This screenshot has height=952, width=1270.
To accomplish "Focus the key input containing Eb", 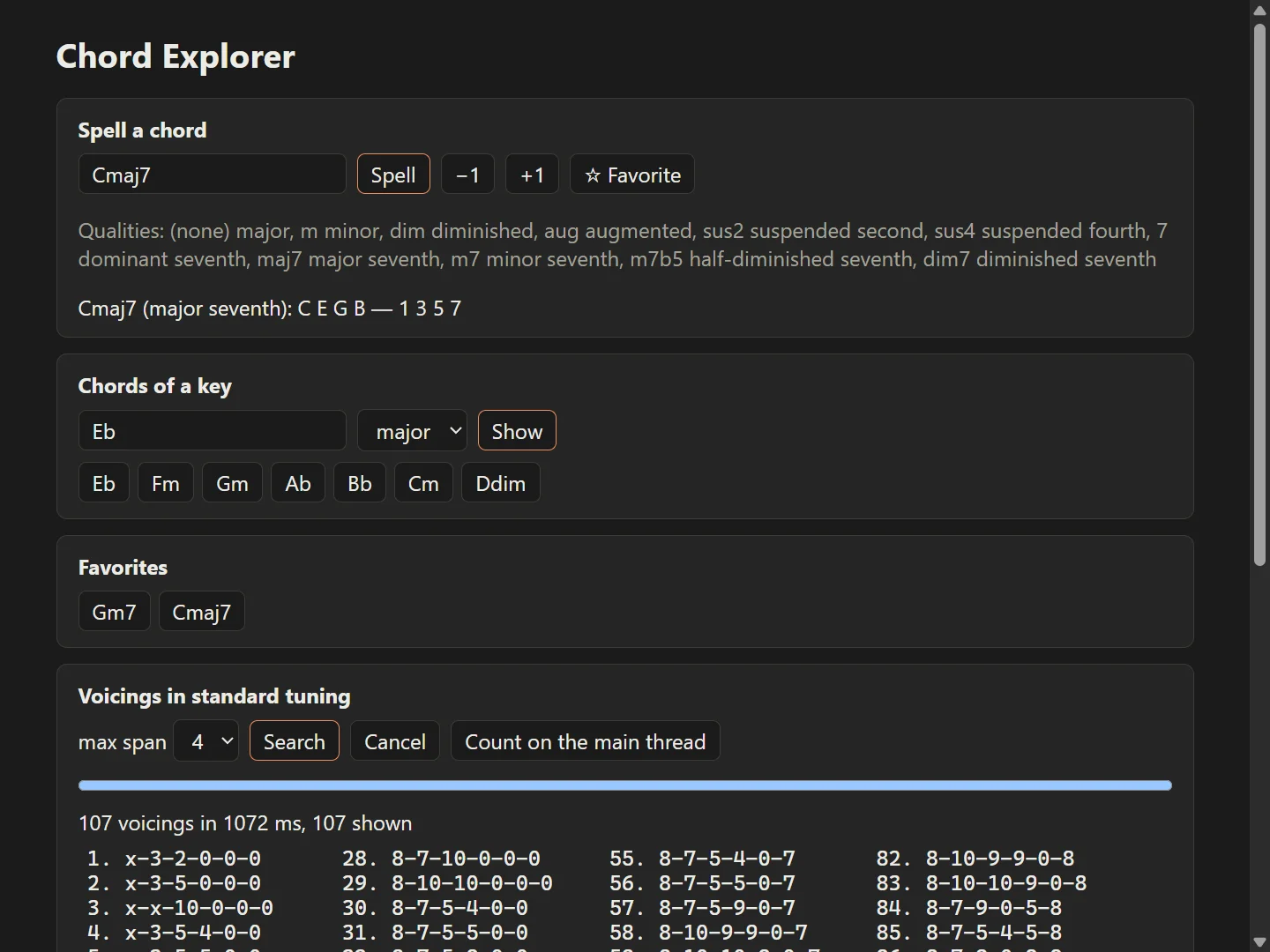I will coord(213,431).
